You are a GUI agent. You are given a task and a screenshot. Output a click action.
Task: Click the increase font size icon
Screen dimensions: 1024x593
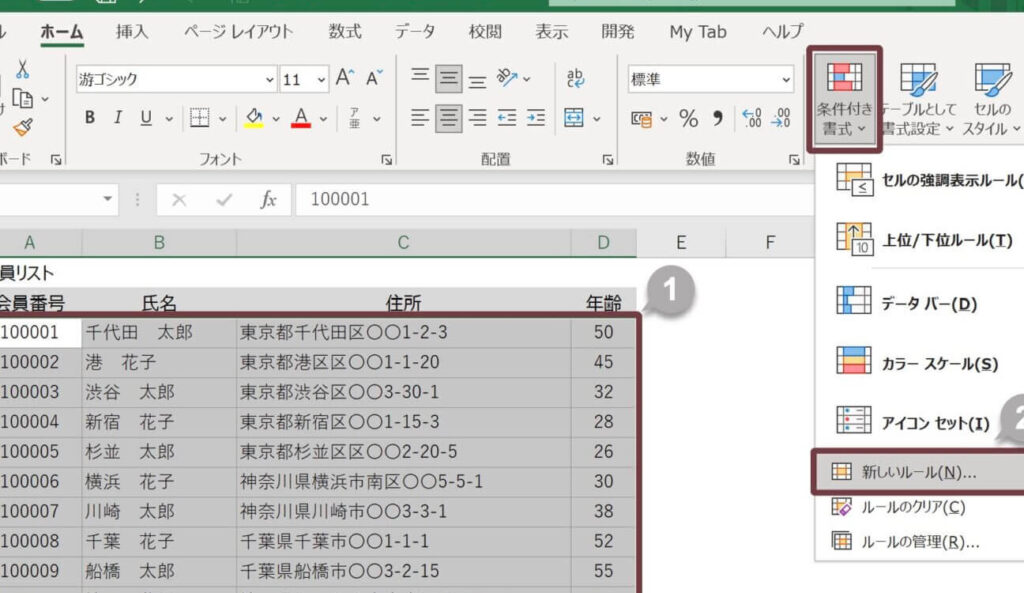(345, 79)
